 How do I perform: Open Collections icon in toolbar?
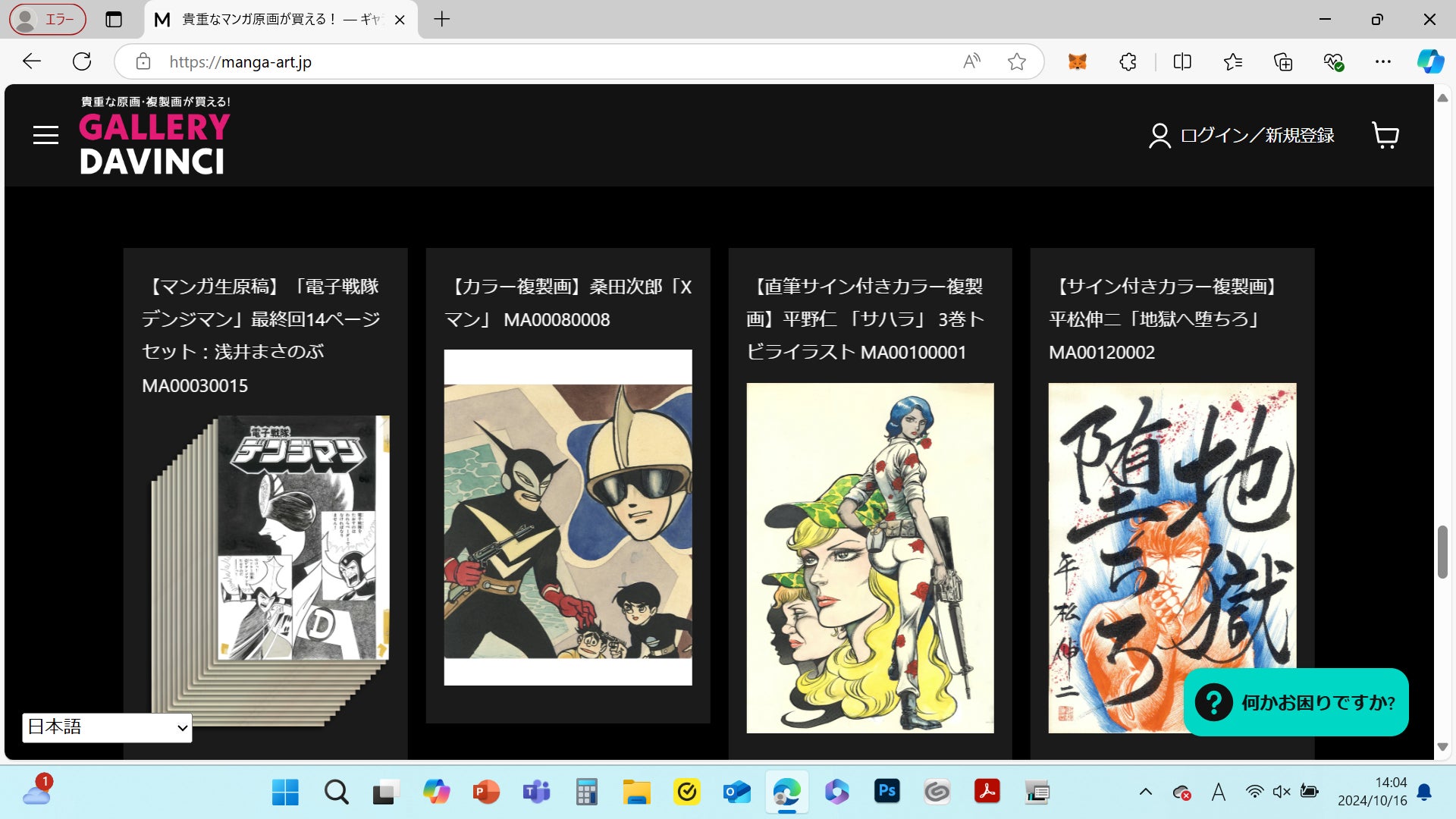(x=1283, y=61)
